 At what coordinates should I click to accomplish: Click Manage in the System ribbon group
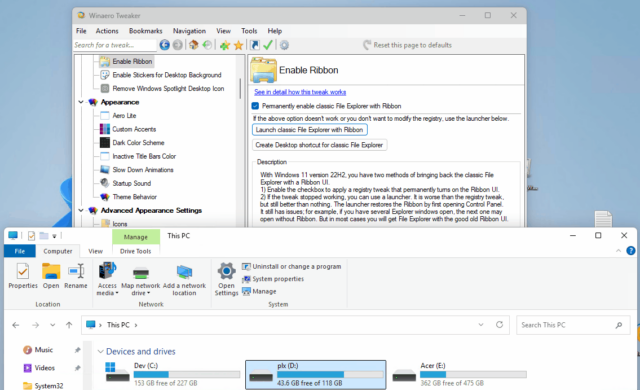pos(259,291)
